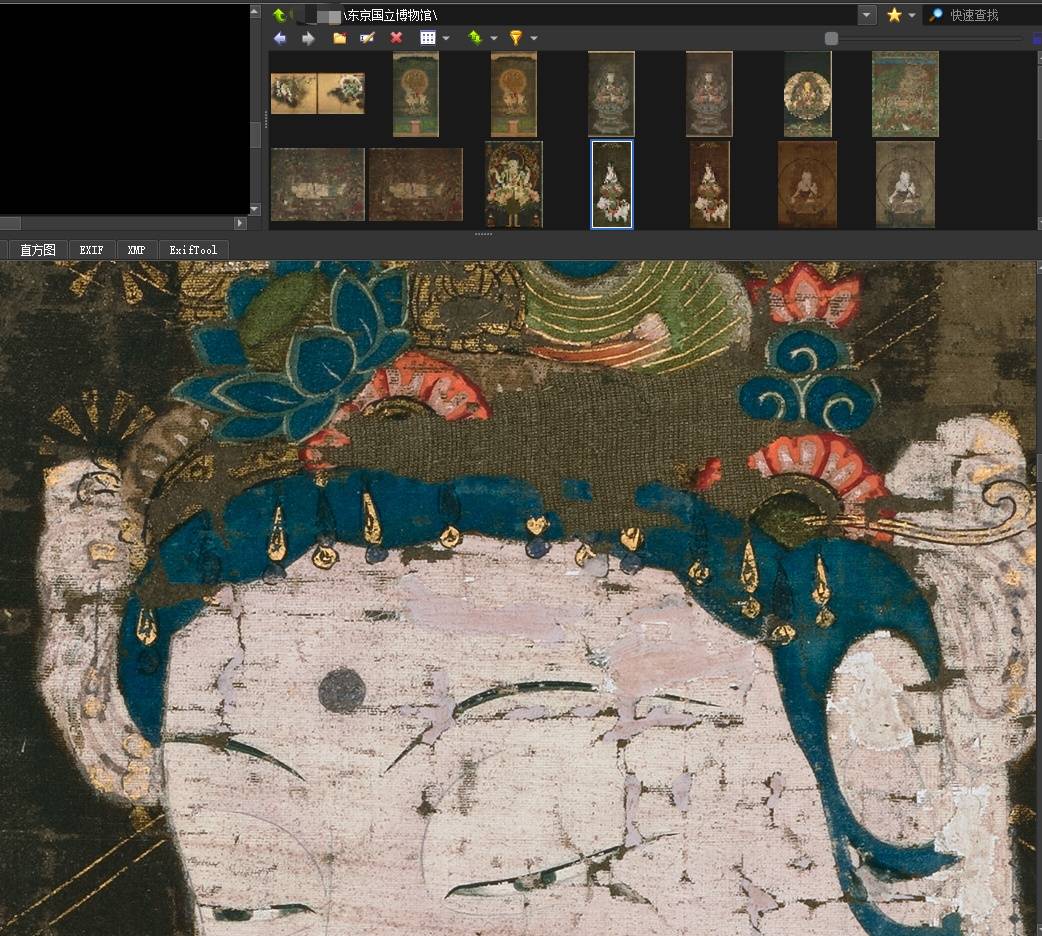Open the favorites star menu
The image size is (1042, 936).
click(x=894, y=15)
